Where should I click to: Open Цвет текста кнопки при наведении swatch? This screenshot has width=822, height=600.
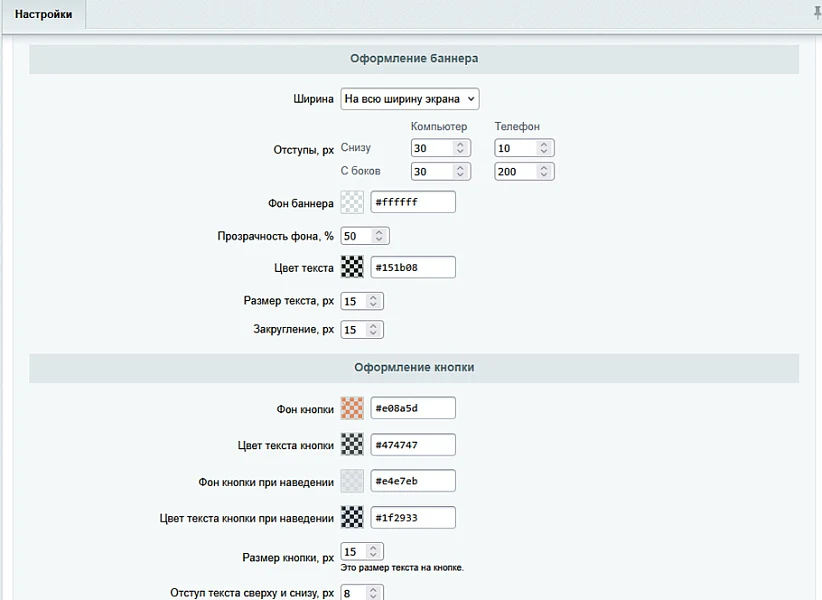(352, 518)
